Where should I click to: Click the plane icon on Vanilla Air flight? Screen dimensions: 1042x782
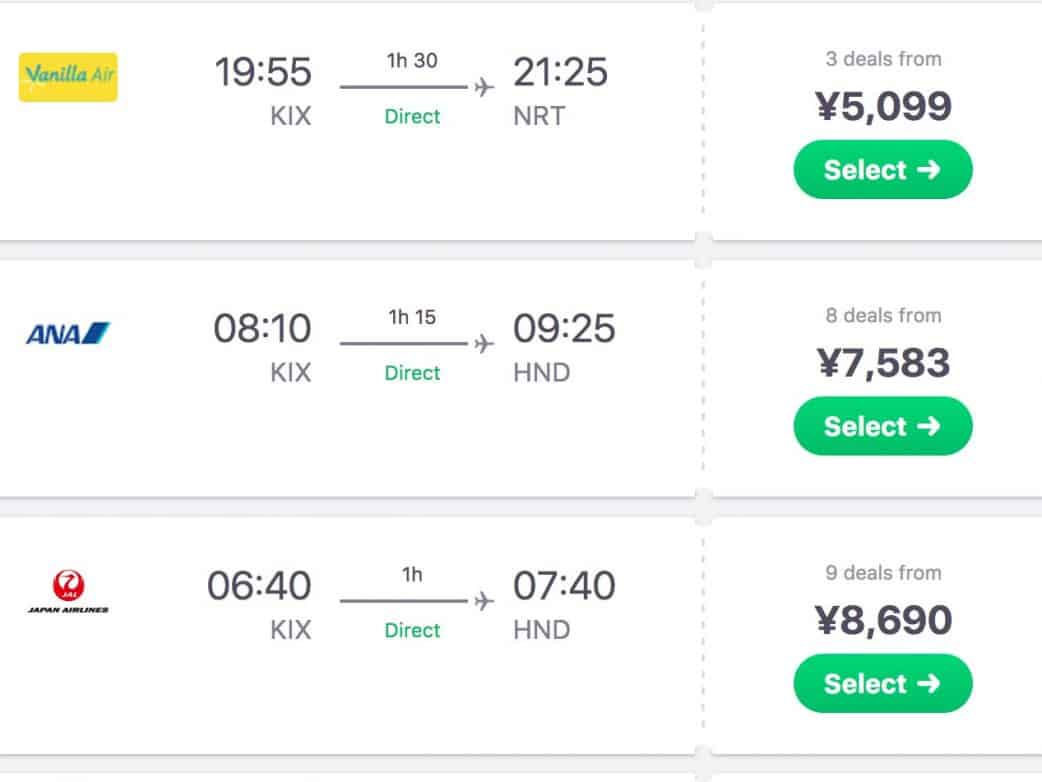click(485, 88)
